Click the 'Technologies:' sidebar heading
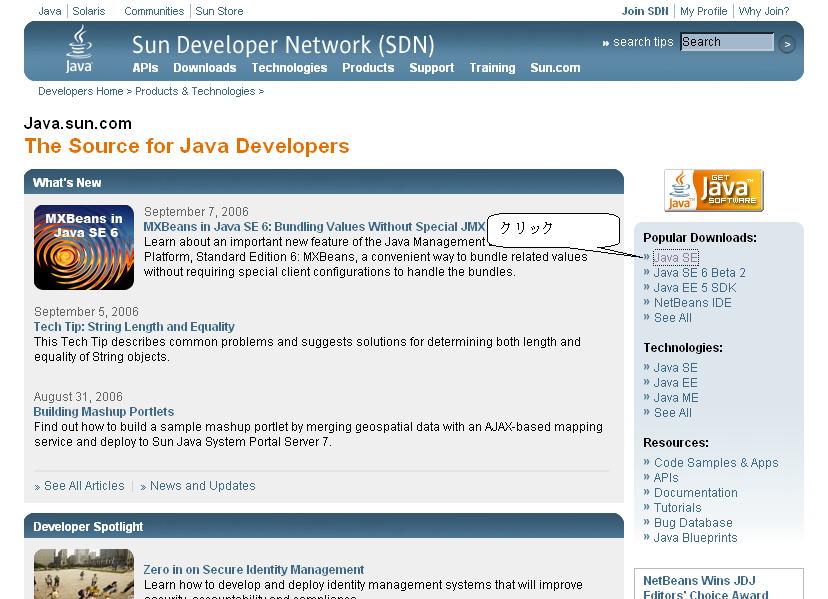The image size is (828, 599). click(683, 348)
